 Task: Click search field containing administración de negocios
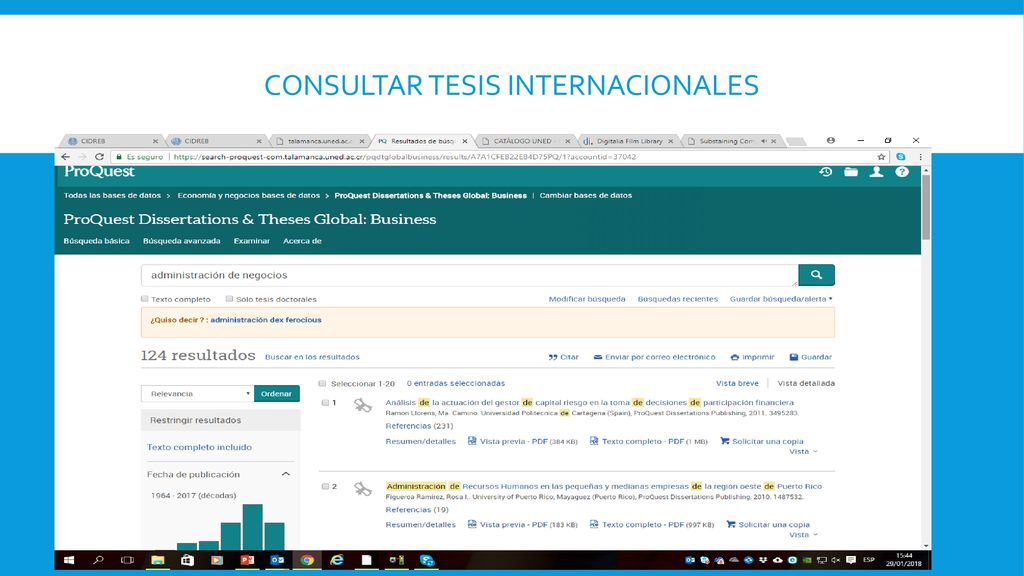point(469,275)
